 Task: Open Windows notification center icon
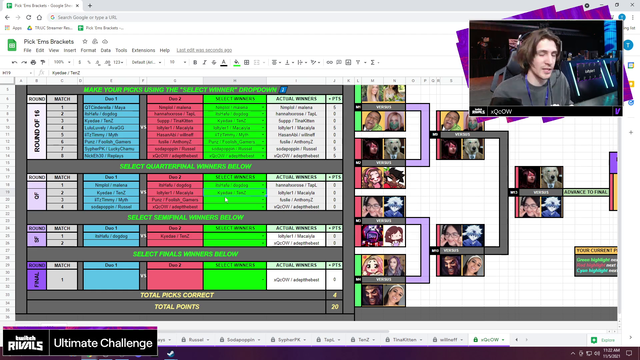[629, 353]
